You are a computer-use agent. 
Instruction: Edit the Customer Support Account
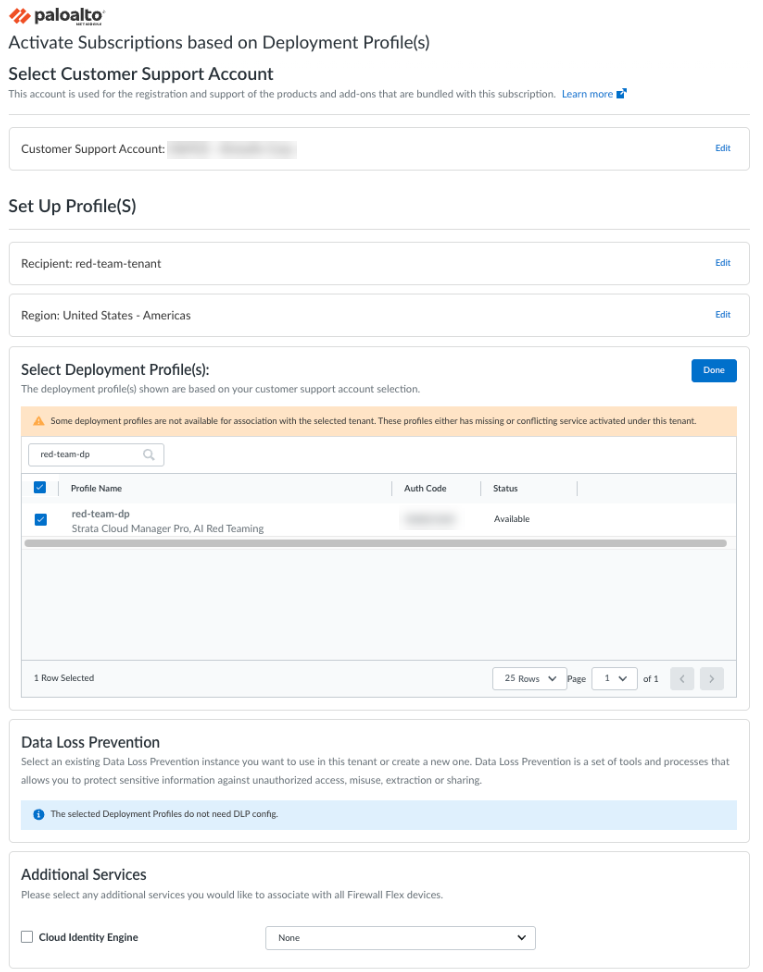click(722, 148)
